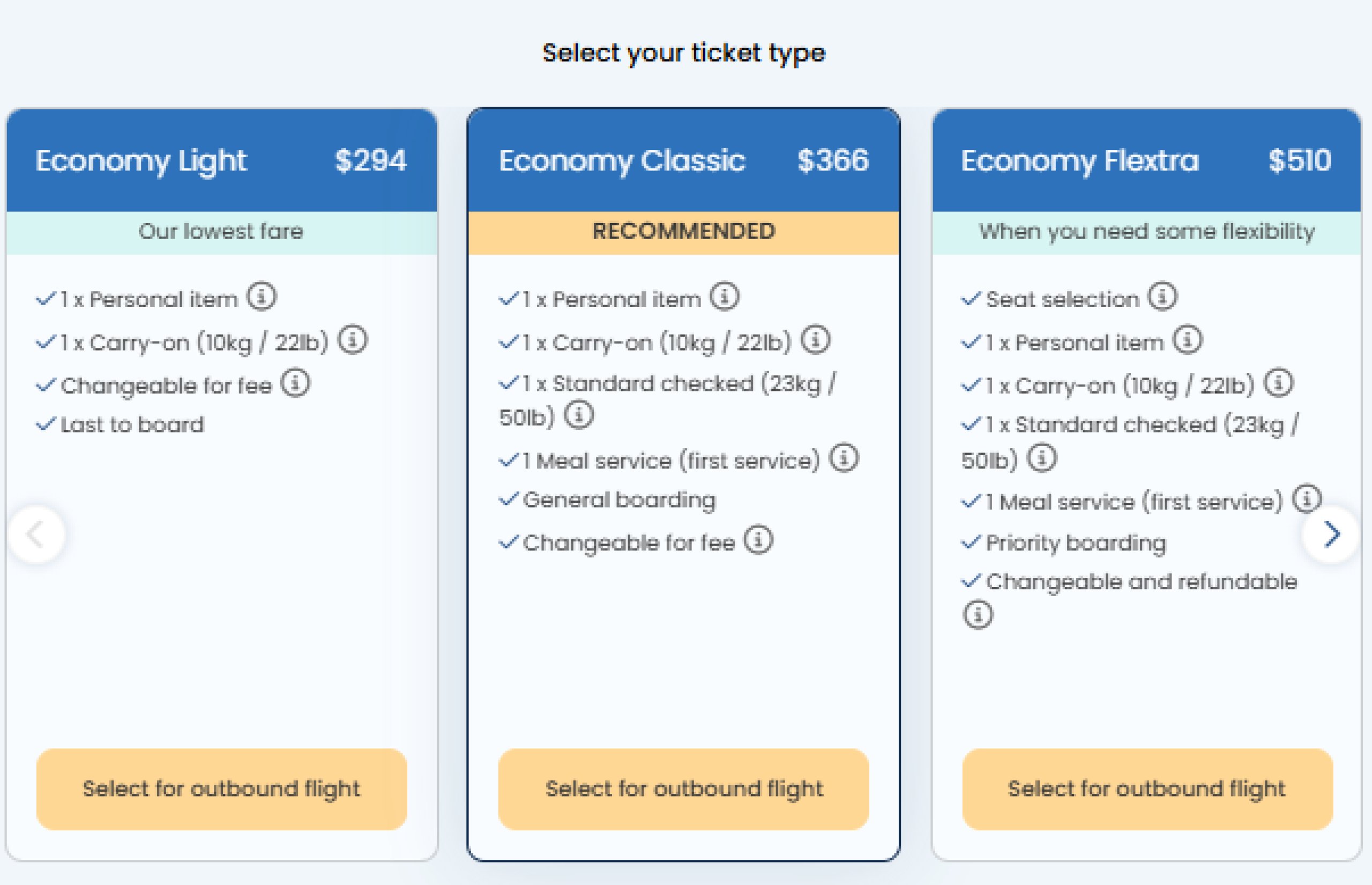Viewport: 1372px width, 885px height.
Task: Go to previous ticket types with left arrow
Action: 37,535
